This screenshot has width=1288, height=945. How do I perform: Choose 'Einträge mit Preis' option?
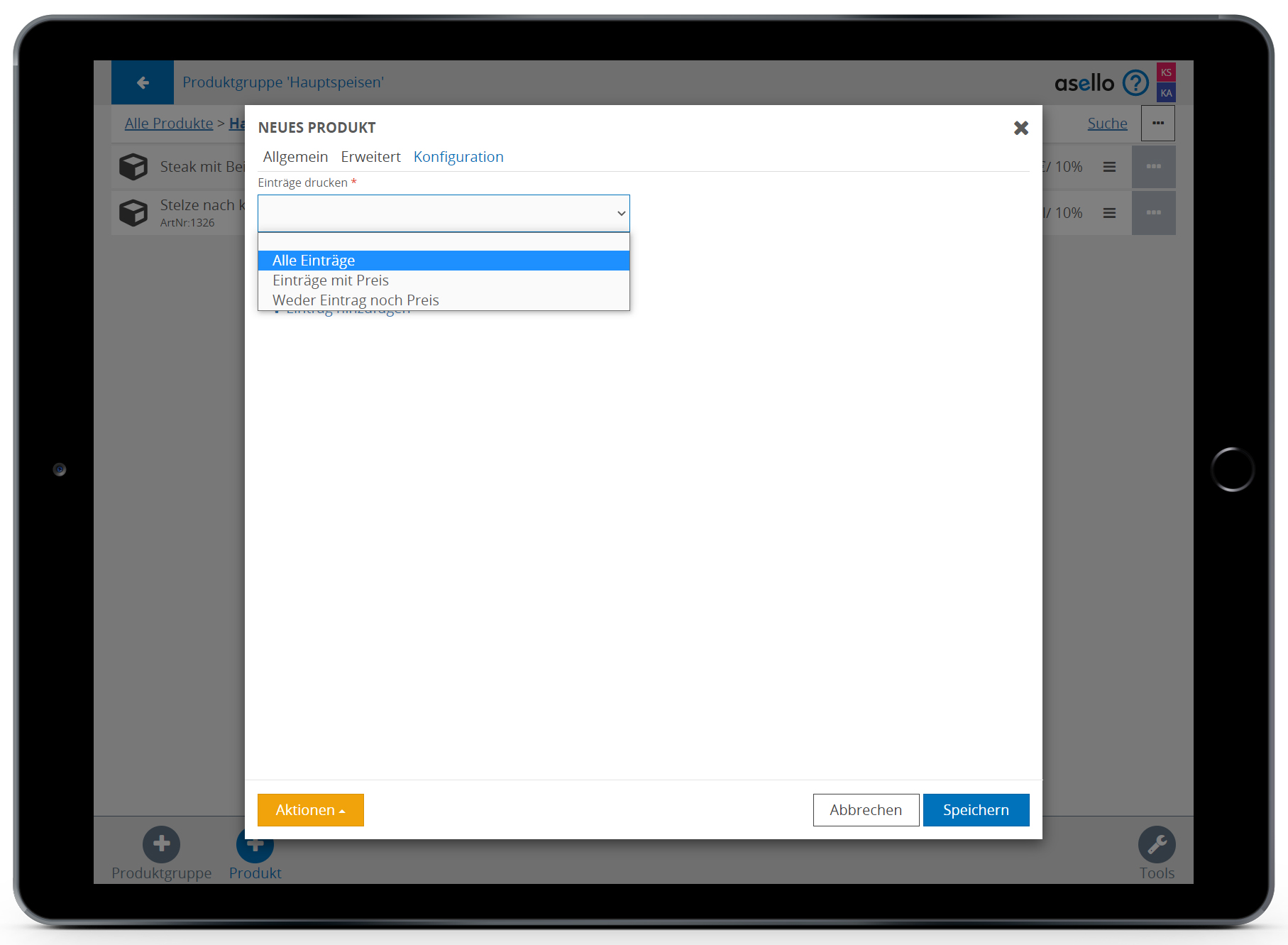pyautogui.click(x=331, y=280)
